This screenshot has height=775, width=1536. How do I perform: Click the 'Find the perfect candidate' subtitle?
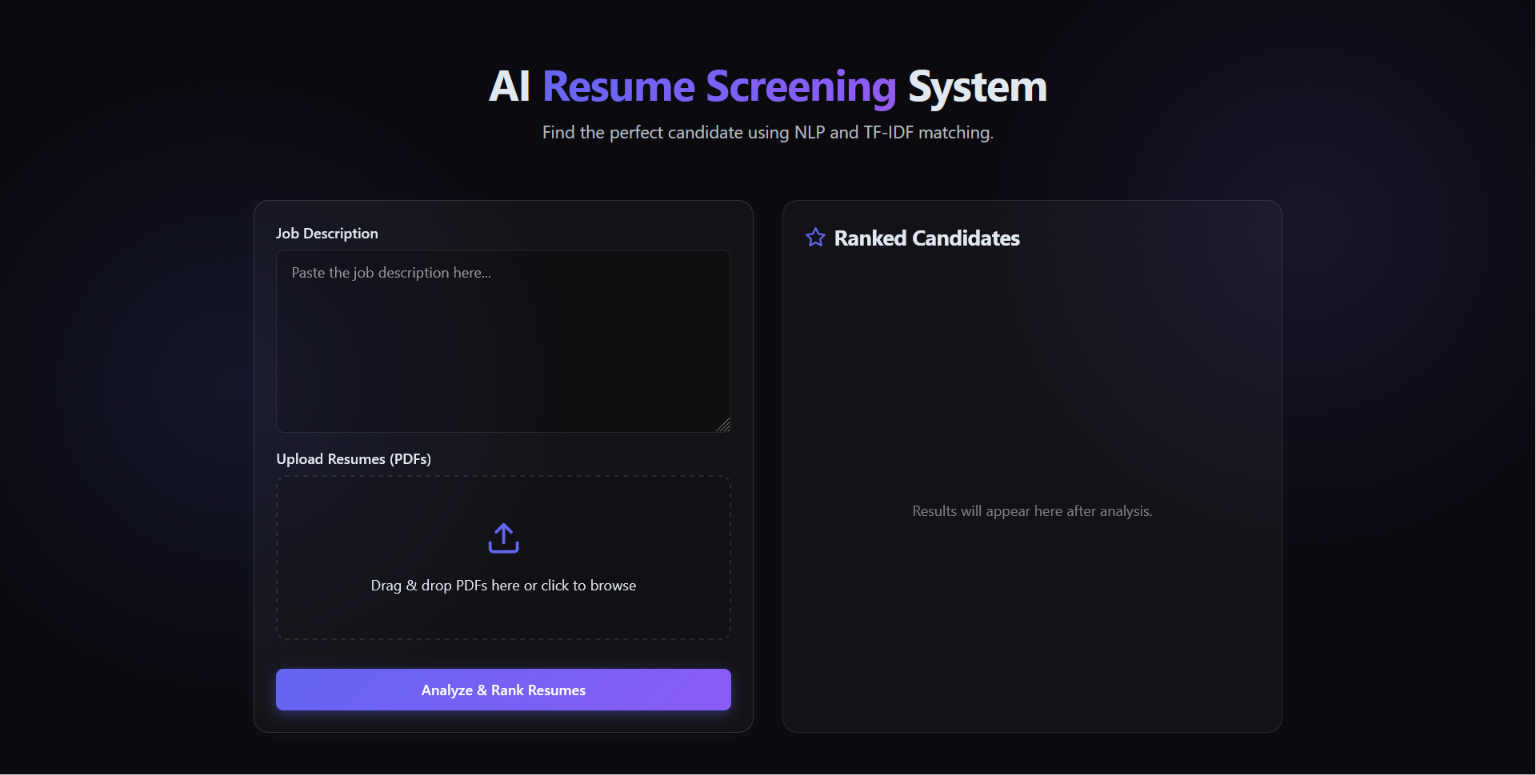[x=768, y=132]
